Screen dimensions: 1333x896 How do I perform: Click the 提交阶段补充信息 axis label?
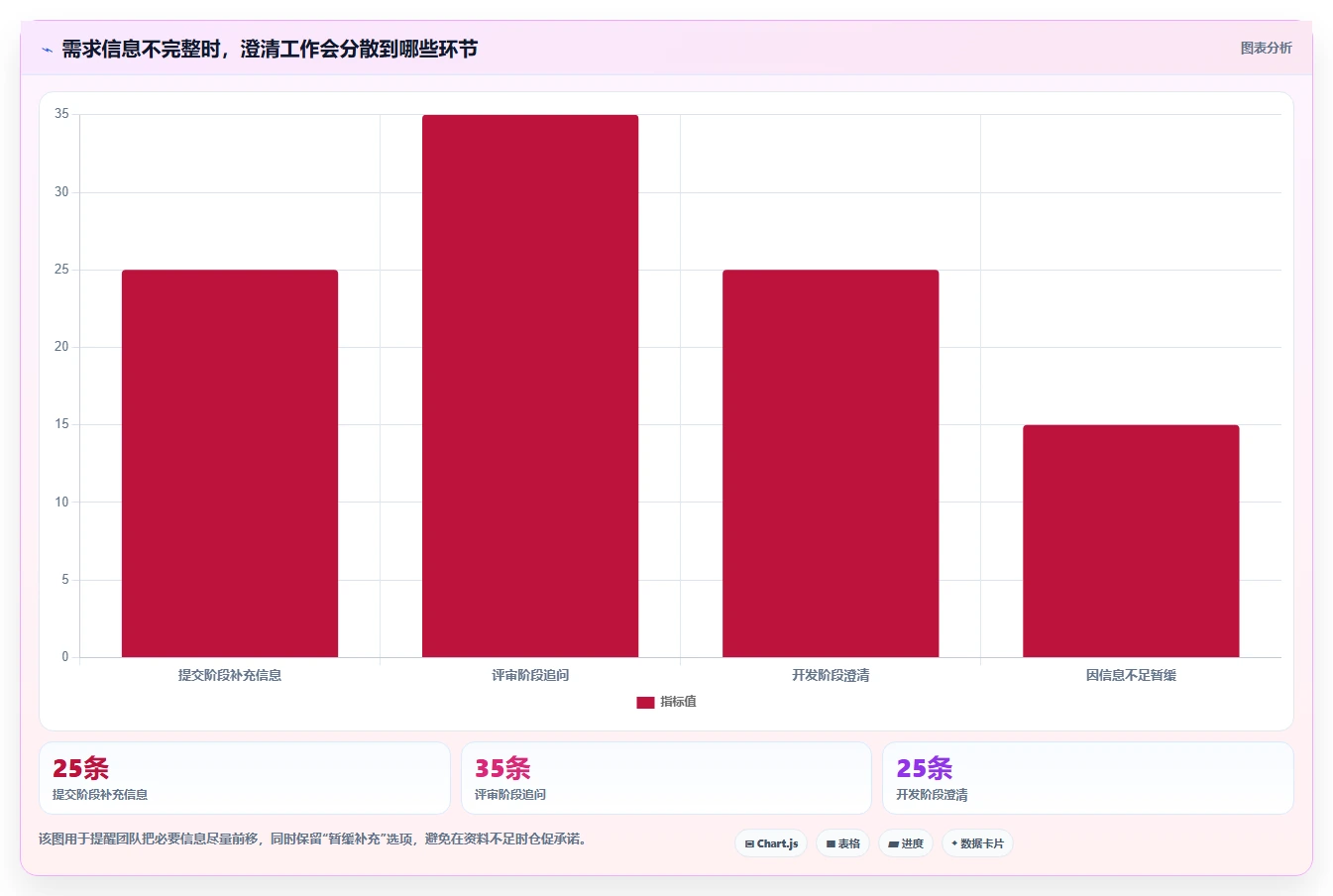click(x=230, y=675)
